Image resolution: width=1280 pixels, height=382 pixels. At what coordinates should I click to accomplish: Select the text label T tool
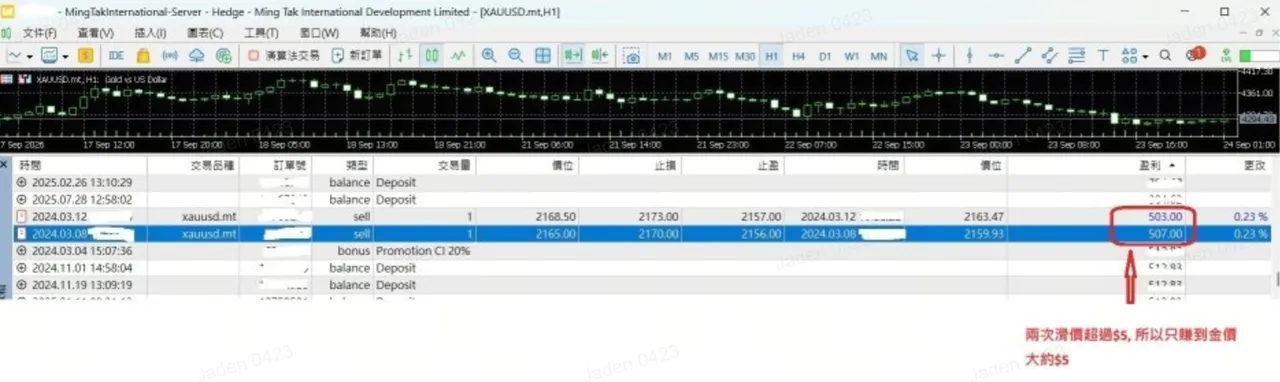[1104, 56]
